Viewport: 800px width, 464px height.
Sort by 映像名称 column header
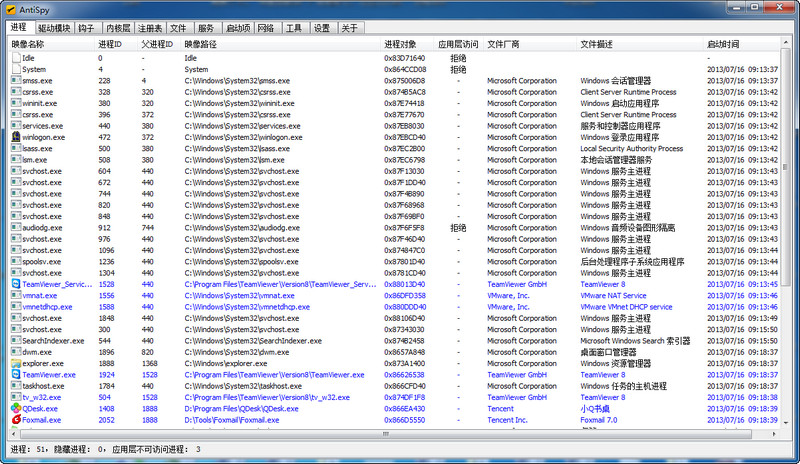(x=52, y=44)
